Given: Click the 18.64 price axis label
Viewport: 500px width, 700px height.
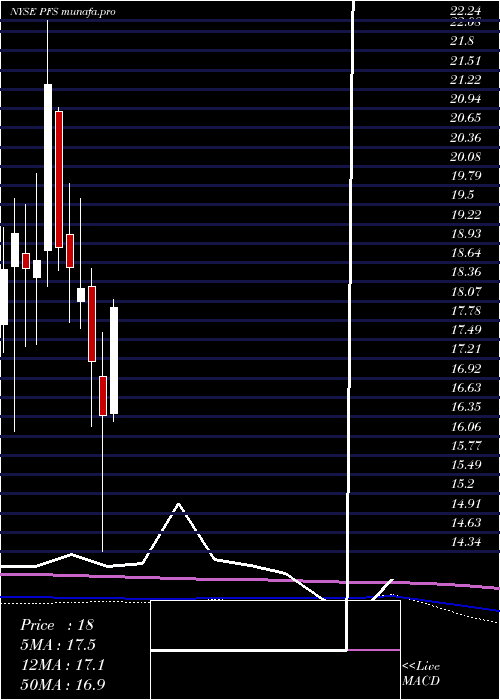Looking at the screenshot, I should pyautogui.click(x=465, y=253).
